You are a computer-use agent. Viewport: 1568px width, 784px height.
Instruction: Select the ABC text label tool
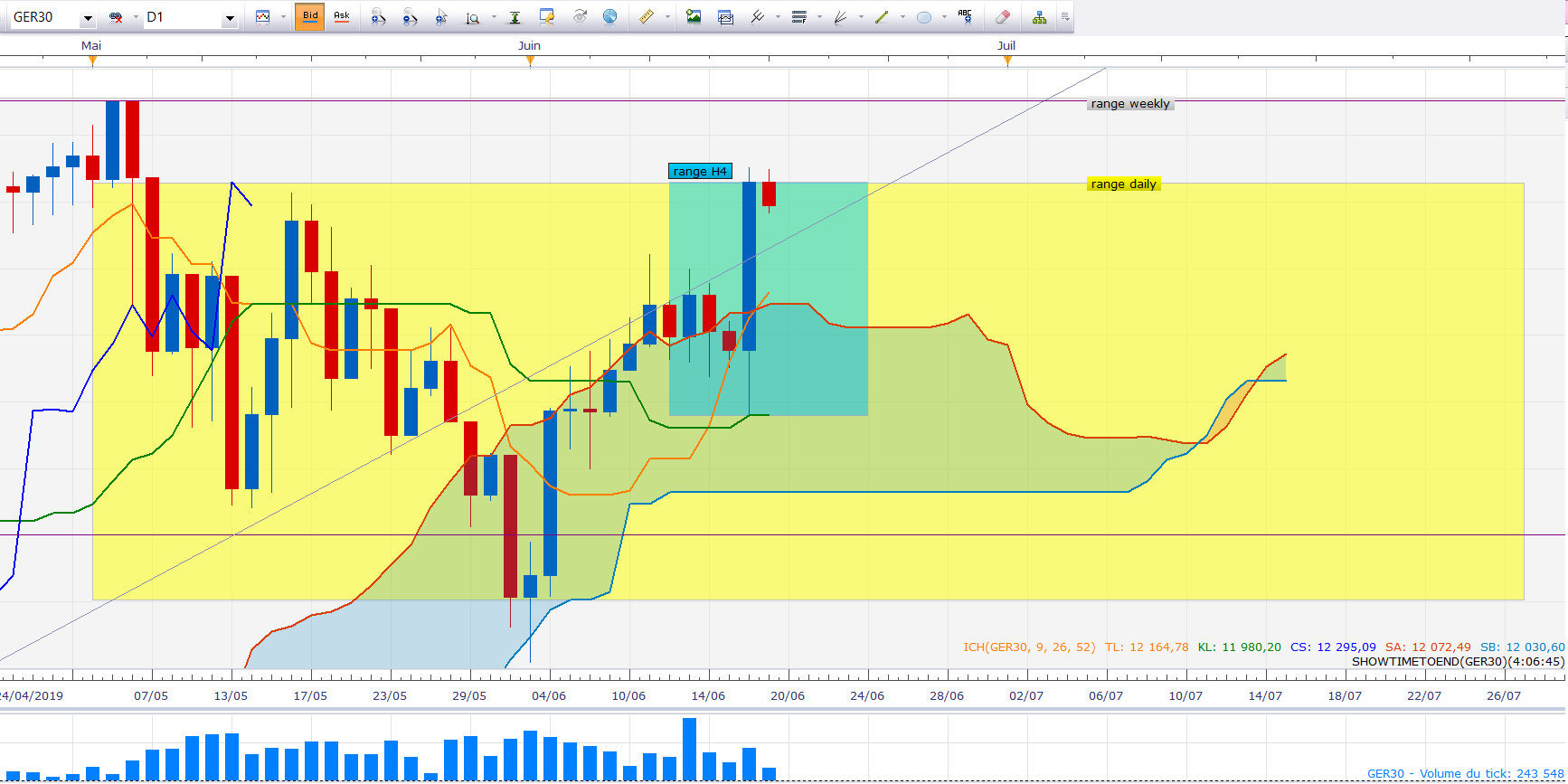pyautogui.click(x=965, y=16)
